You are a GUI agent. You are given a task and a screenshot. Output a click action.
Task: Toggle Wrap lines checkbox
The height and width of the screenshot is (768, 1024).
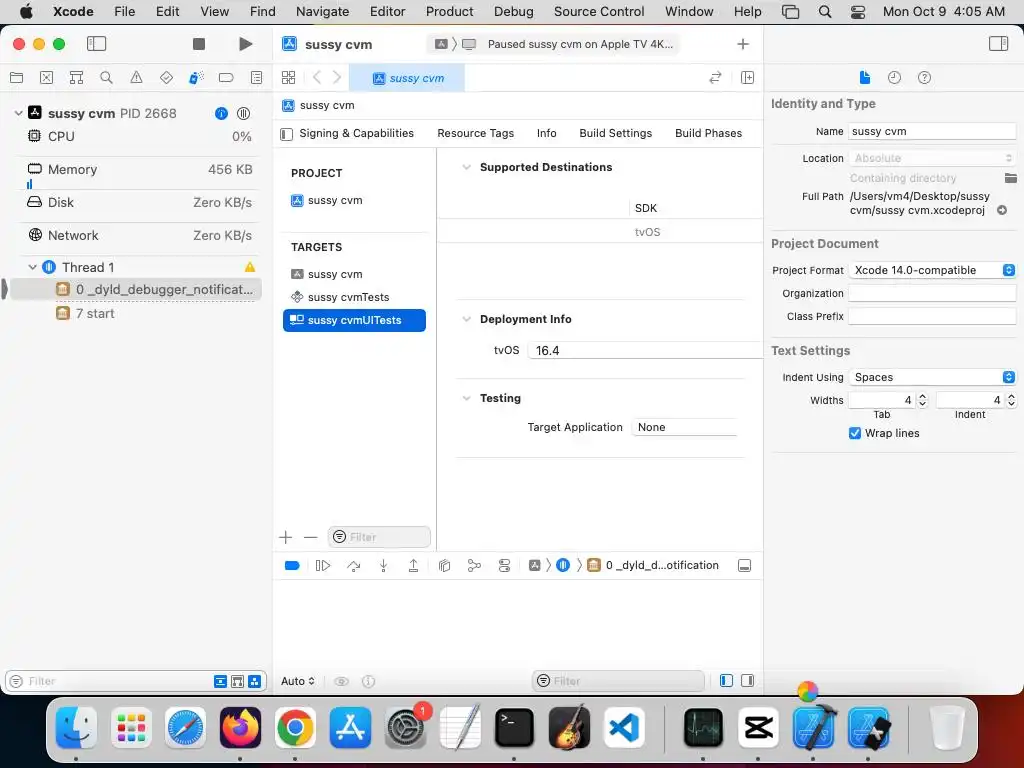855,433
